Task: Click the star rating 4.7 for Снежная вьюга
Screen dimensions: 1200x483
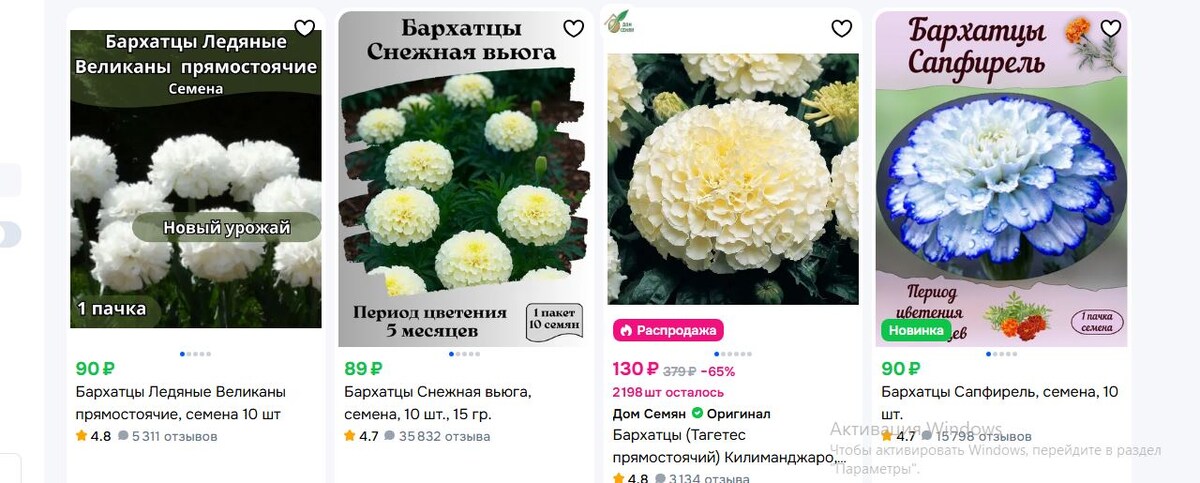Action: (x=361, y=436)
